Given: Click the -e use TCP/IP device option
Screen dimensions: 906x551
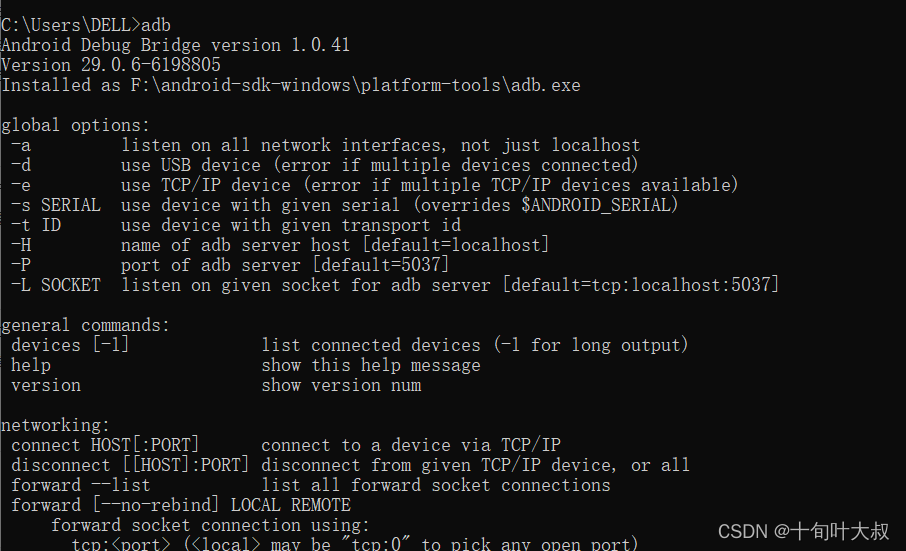Looking at the screenshot, I should (374, 185).
